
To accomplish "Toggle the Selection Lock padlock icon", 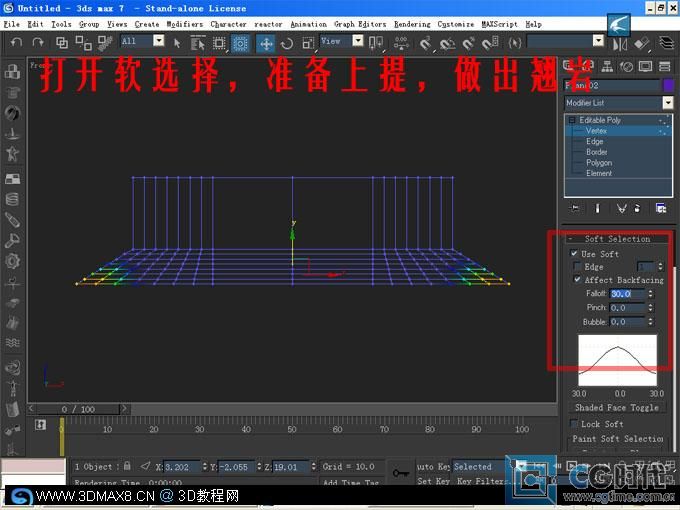I will [127, 466].
